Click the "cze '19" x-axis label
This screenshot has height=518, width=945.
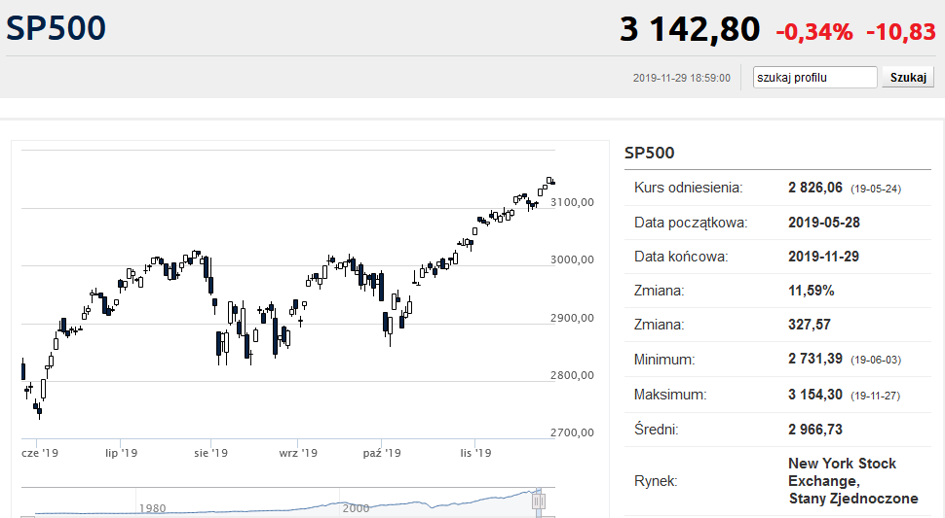(x=40, y=453)
